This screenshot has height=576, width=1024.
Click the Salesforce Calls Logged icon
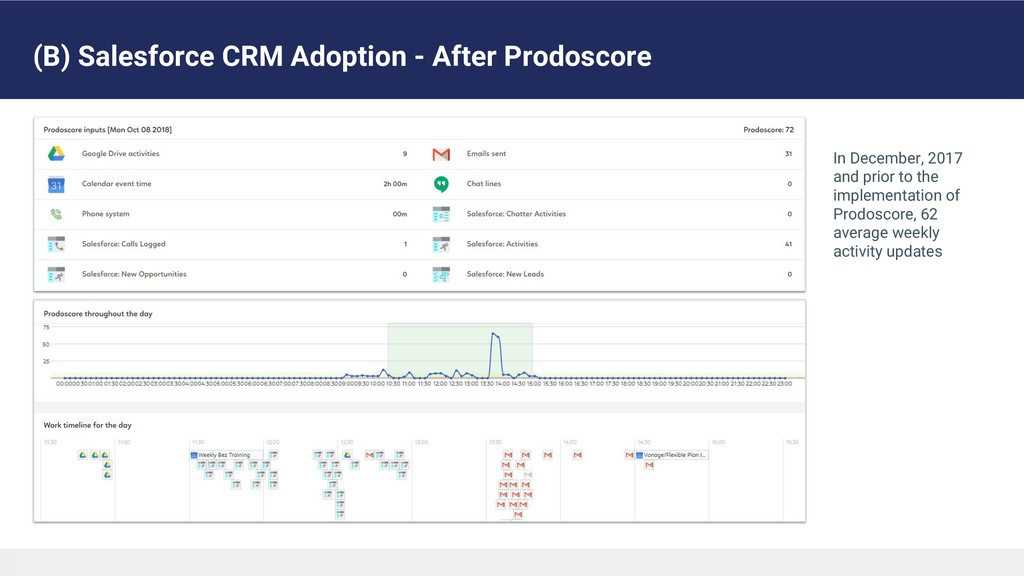(56, 244)
